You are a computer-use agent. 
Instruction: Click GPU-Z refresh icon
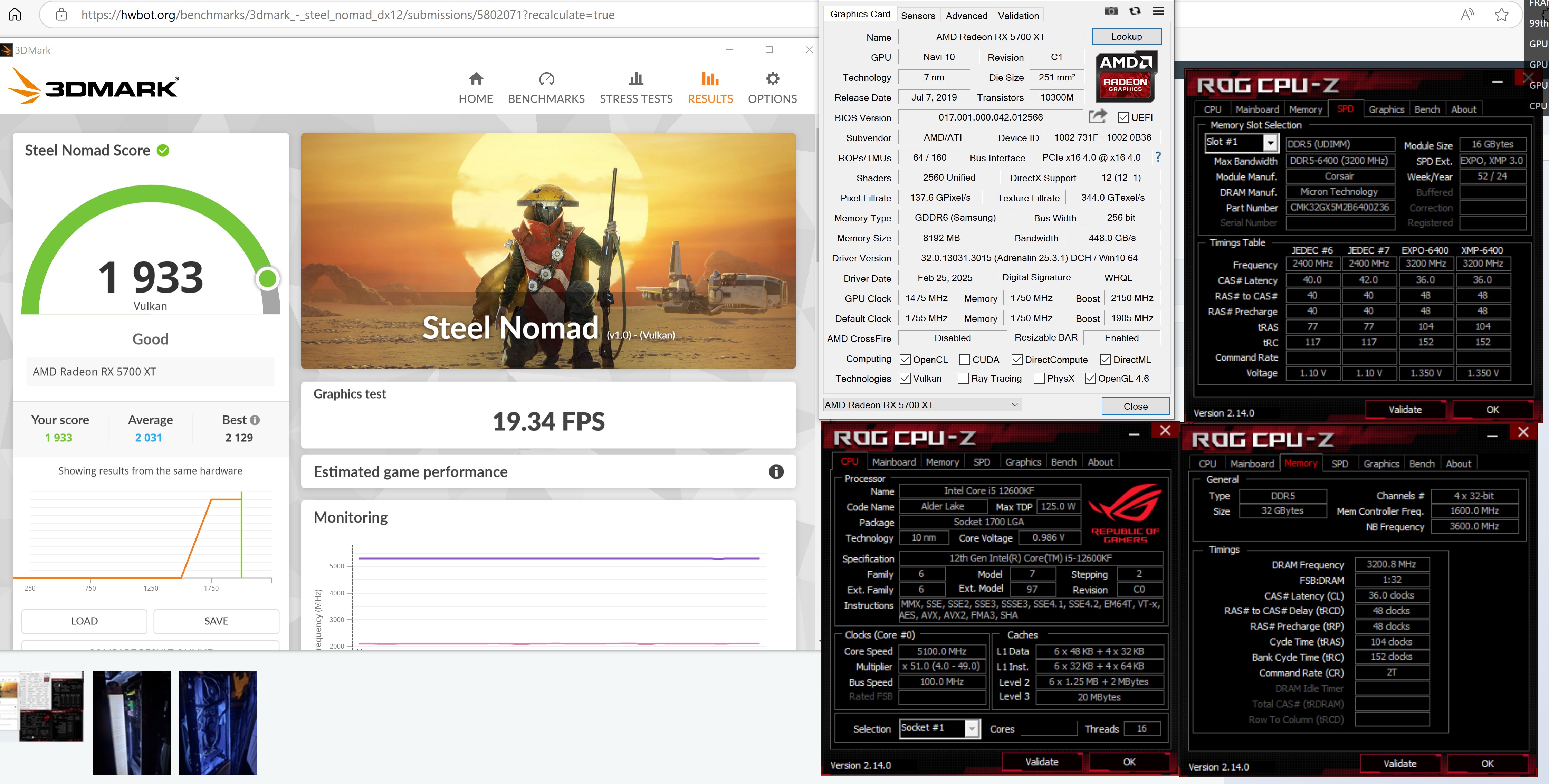pos(1135,11)
